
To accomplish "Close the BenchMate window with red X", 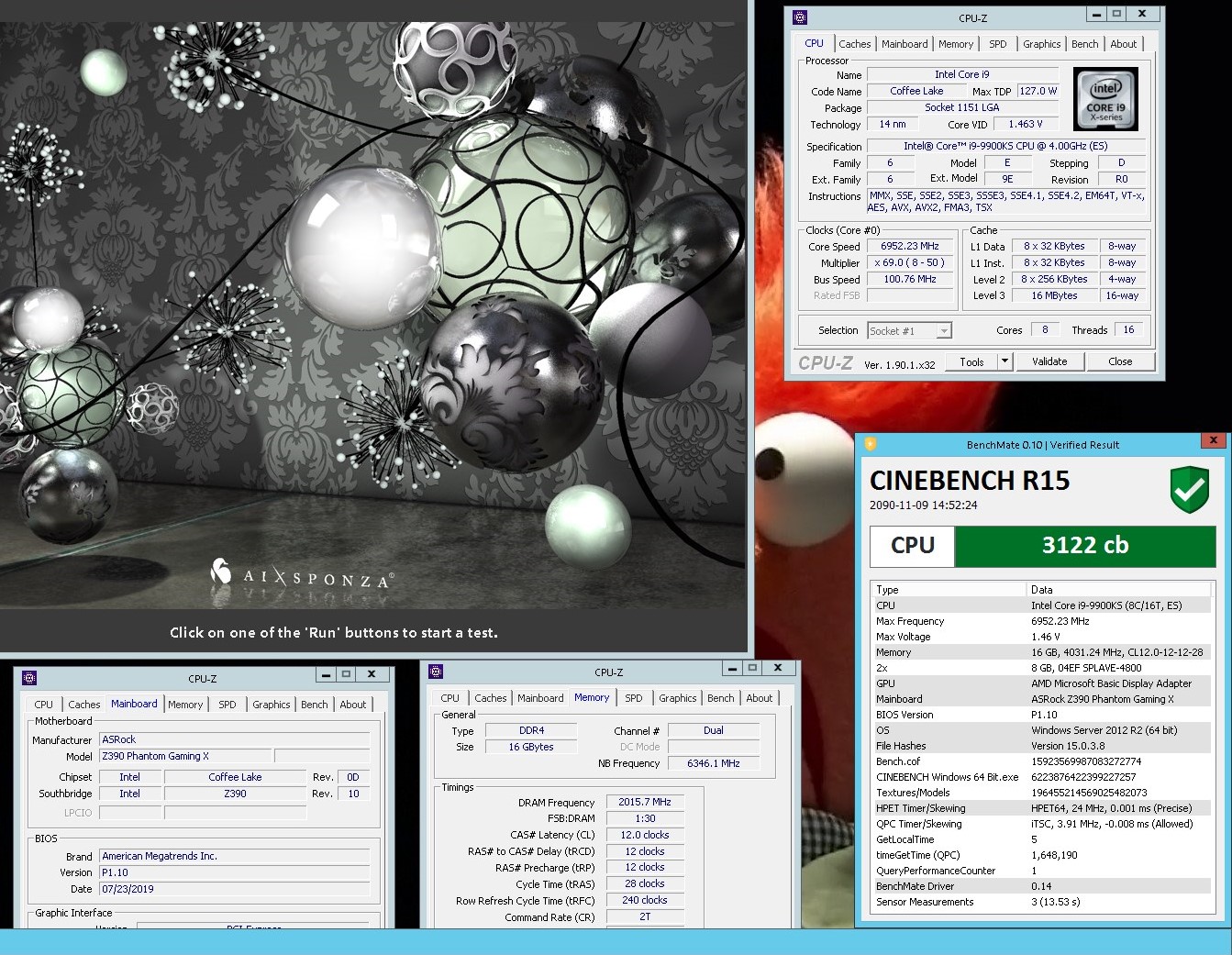I will click(x=1213, y=440).
